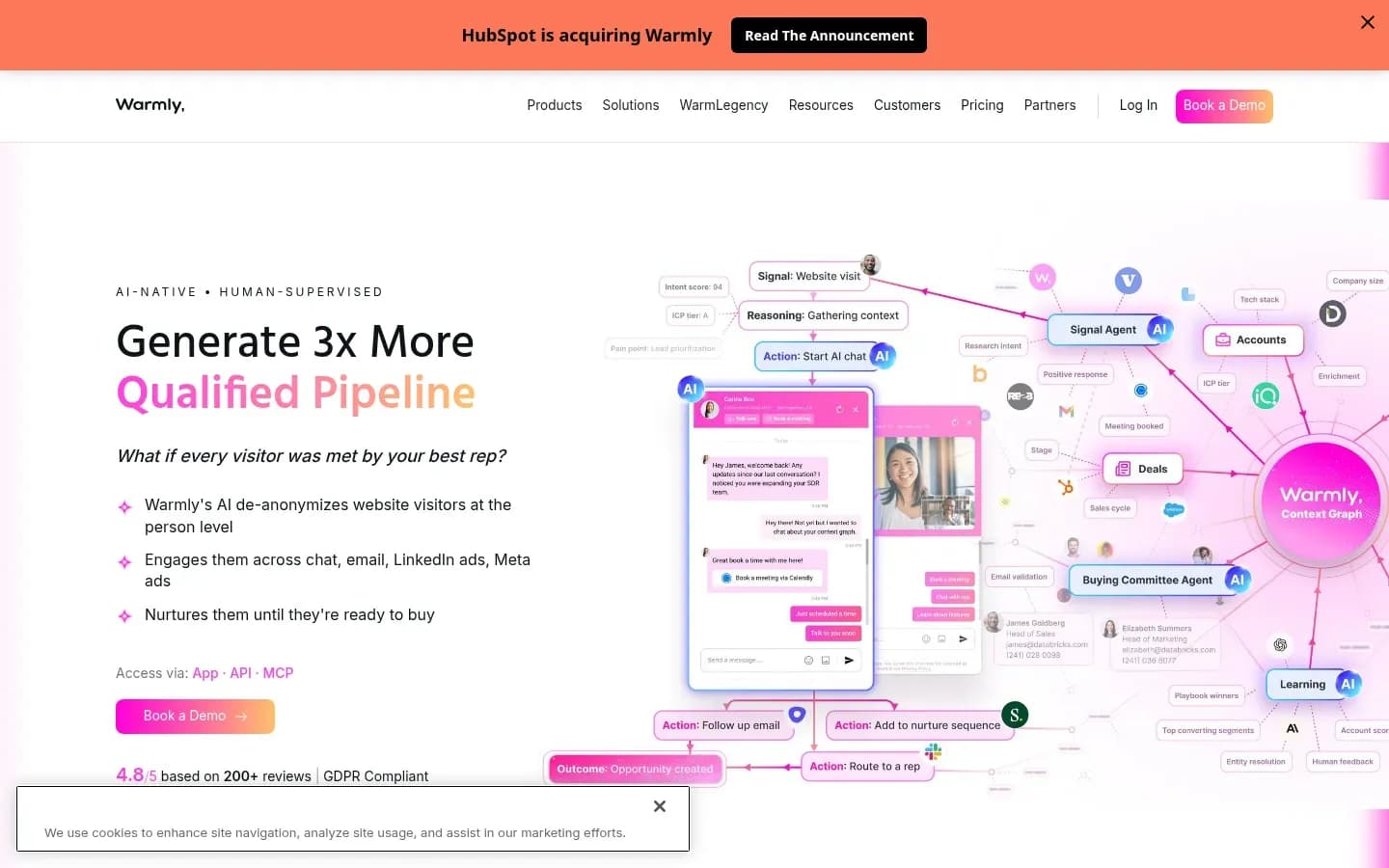Dismiss the cookie notice with the X

point(660,806)
